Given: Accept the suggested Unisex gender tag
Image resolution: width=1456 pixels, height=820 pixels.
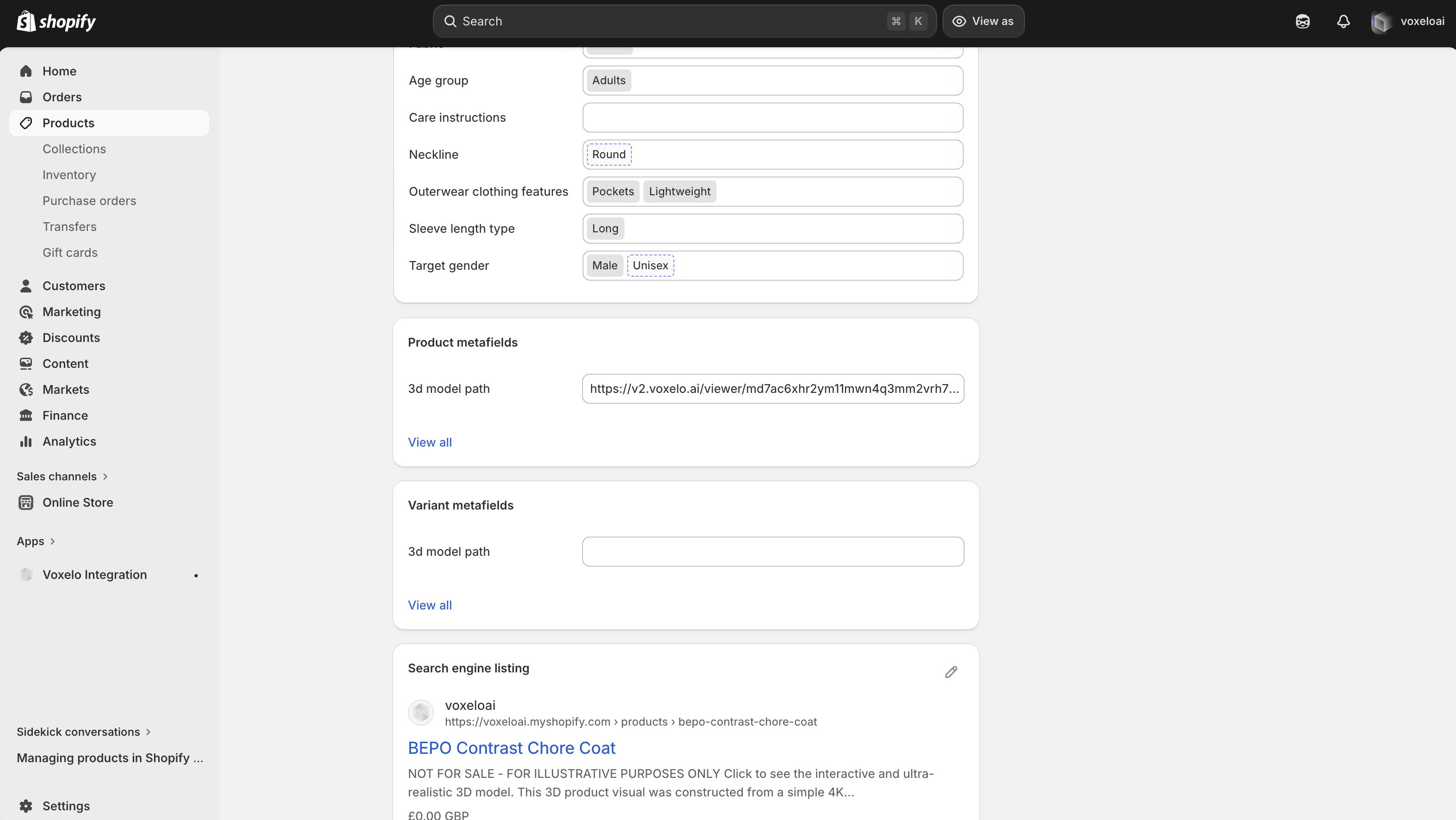Looking at the screenshot, I should click(x=650, y=266).
